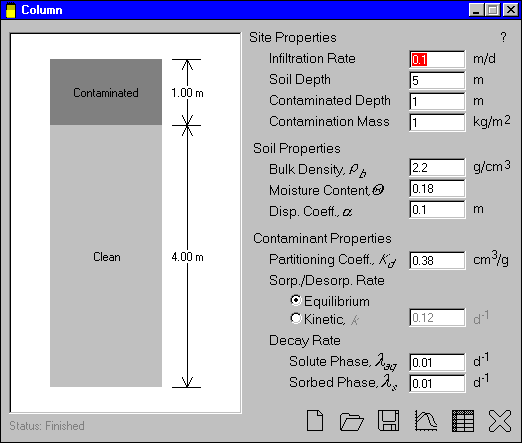
Task: Open the results table grid icon
Action: tap(463, 421)
